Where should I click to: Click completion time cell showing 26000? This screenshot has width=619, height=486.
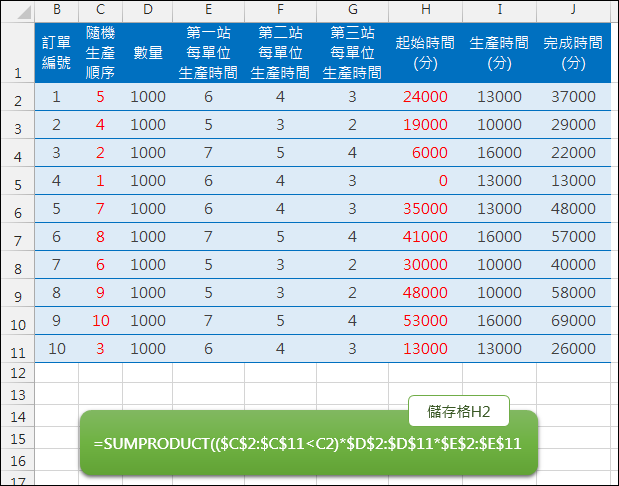(x=573, y=349)
